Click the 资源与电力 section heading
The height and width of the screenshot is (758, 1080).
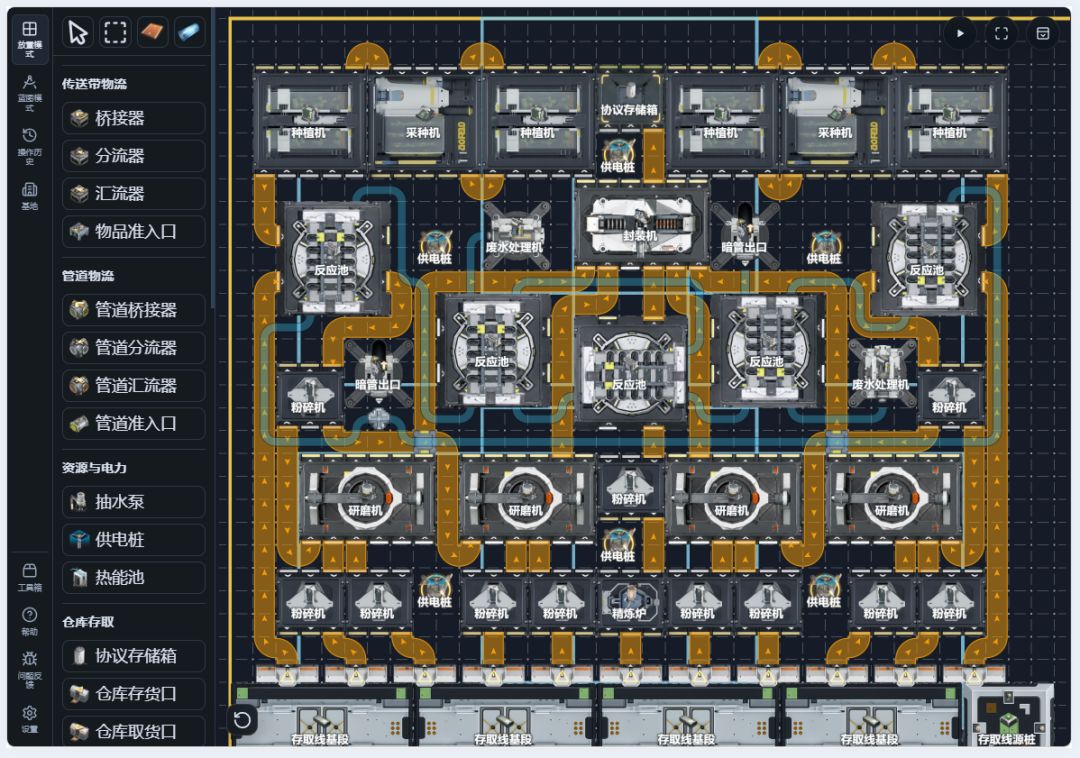click(94, 468)
